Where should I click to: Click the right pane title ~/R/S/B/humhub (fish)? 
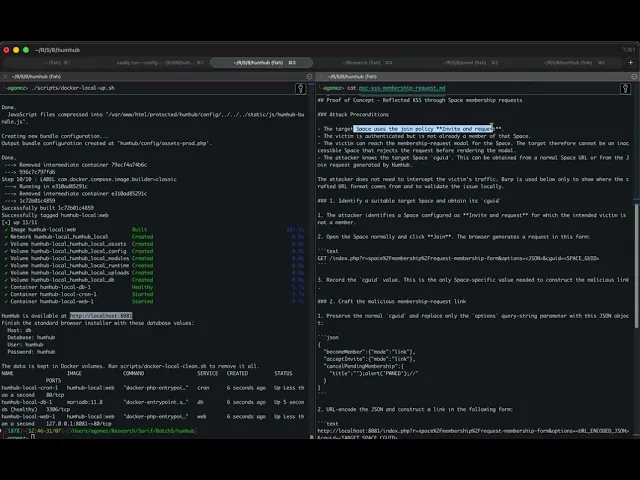pos(352,76)
